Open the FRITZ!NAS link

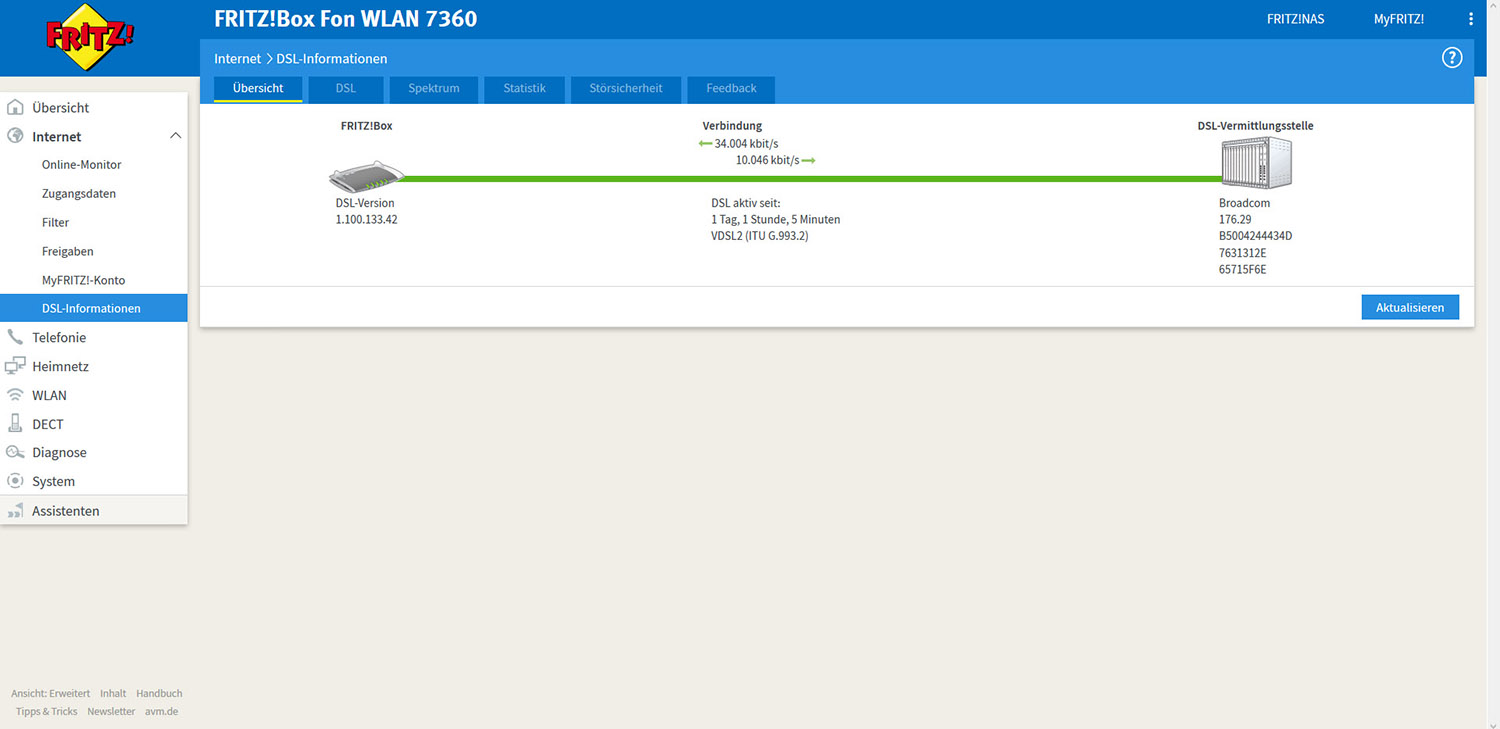[x=1295, y=19]
